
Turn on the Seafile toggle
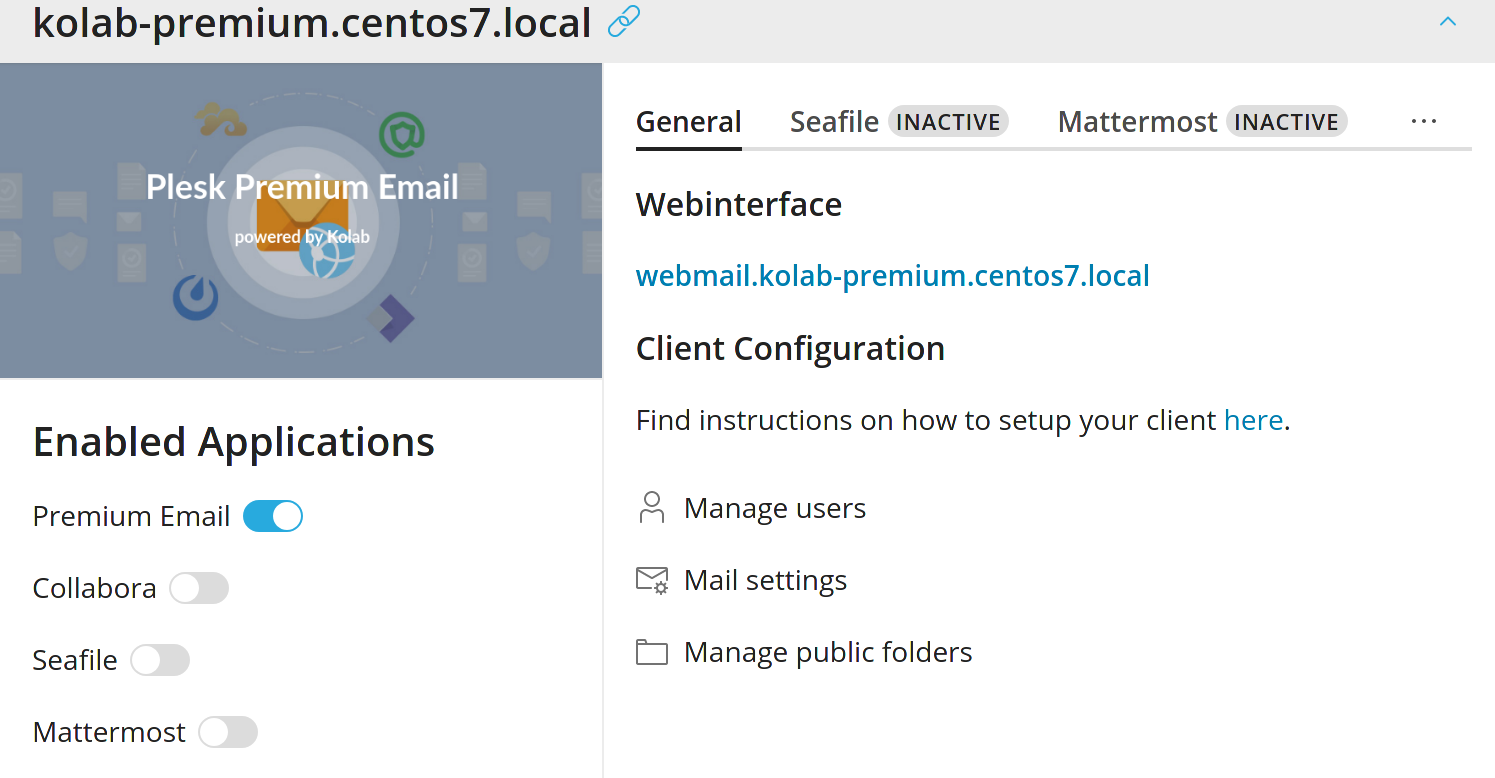click(160, 660)
